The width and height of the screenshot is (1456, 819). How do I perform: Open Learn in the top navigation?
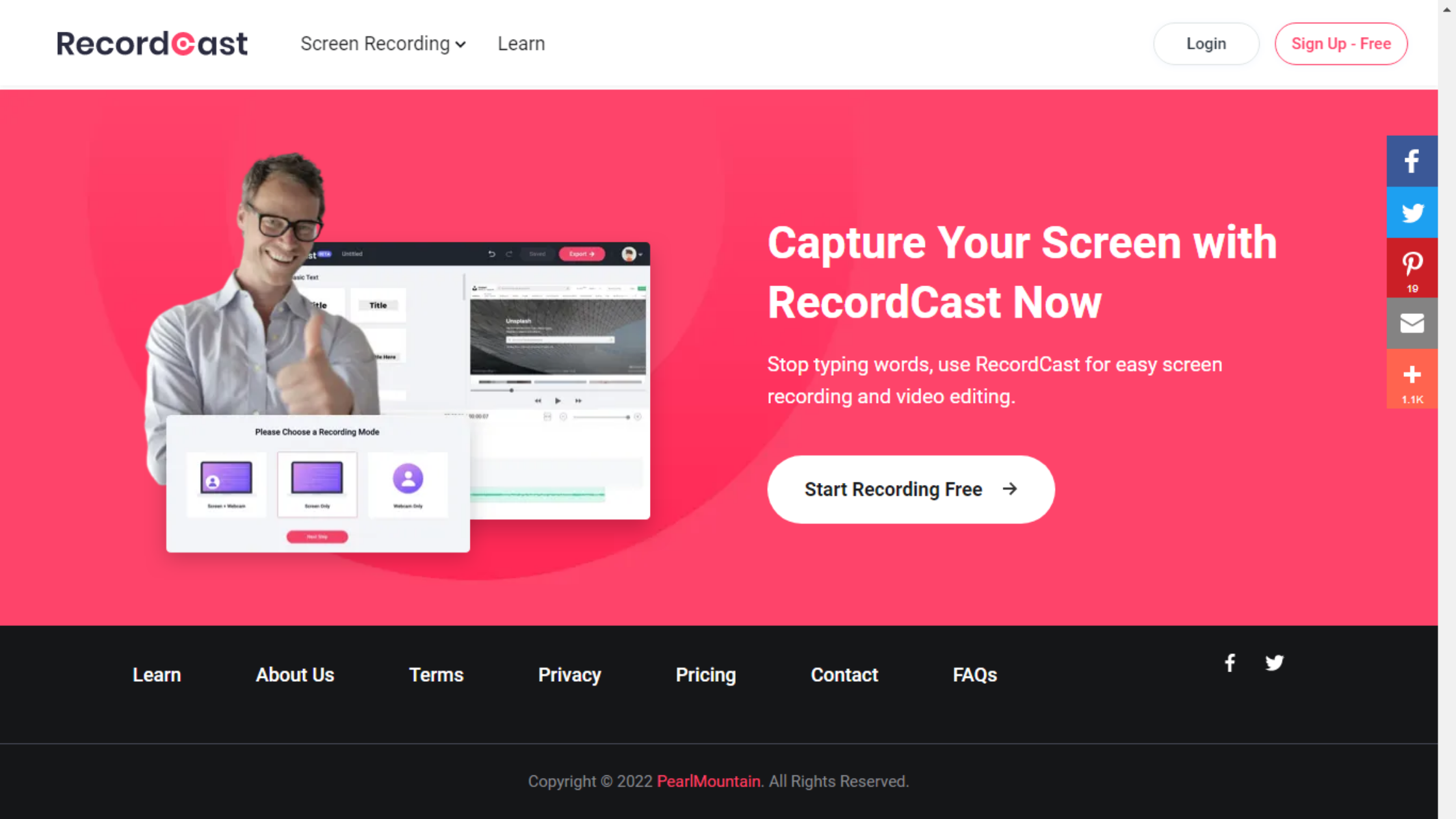[521, 44]
